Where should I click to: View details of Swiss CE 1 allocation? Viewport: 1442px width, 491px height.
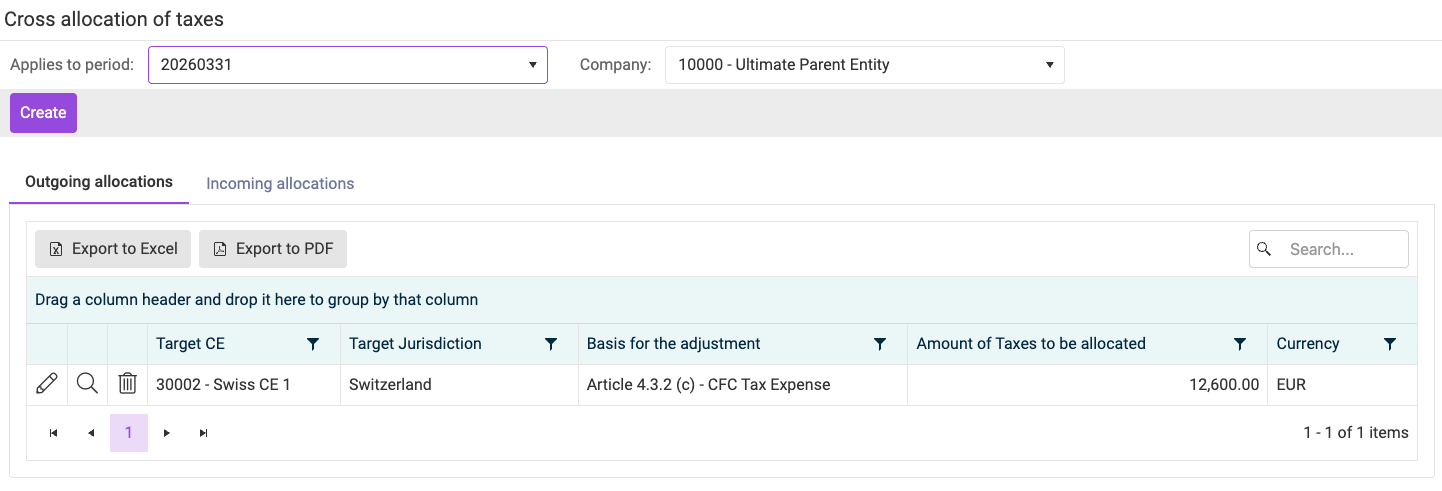[x=87, y=384]
